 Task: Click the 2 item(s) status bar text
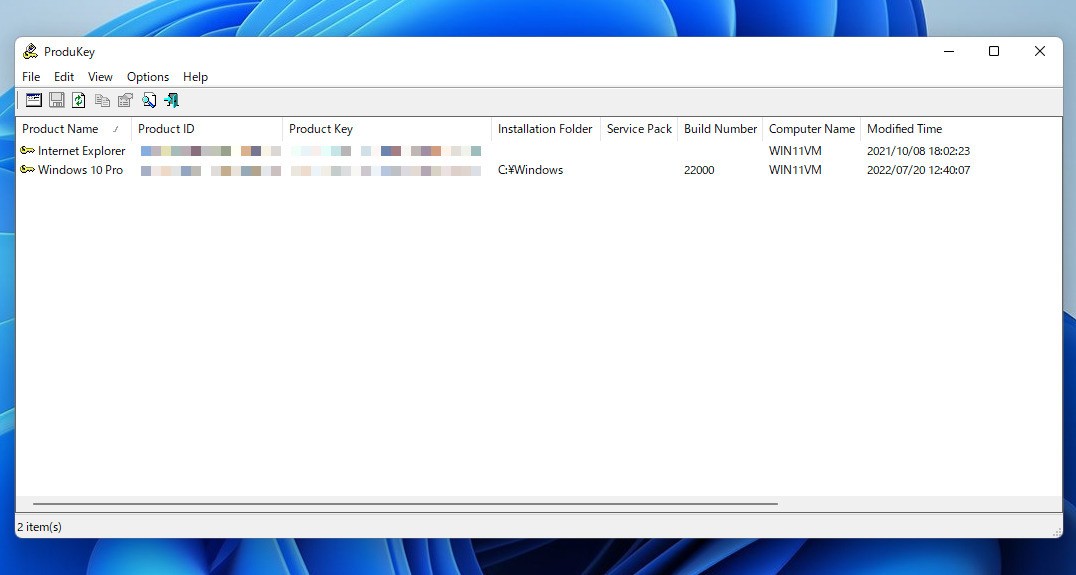pyautogui.click(x=39, y=527)
